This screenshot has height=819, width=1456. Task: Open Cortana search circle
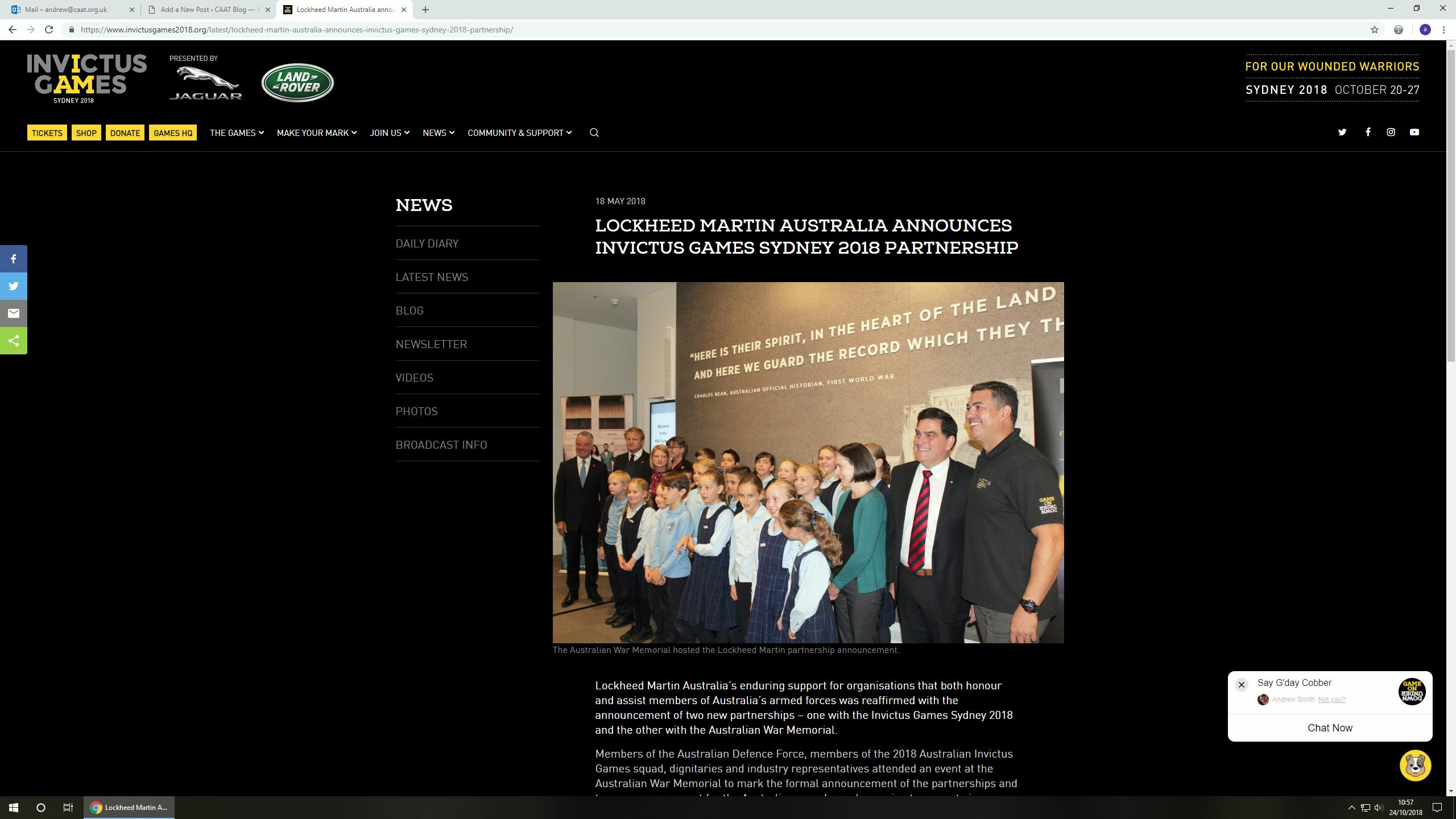coord(41,807)
